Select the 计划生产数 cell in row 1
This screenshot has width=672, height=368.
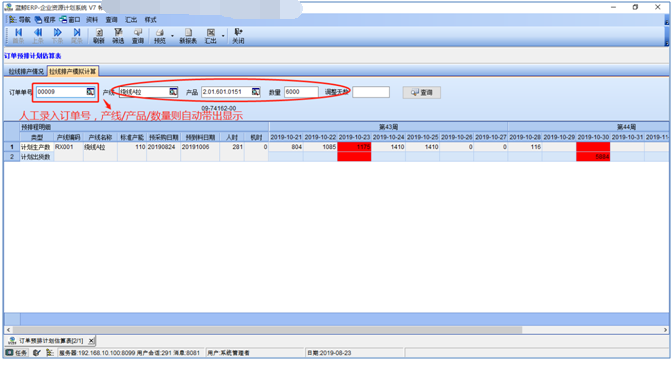coord(37,147)
